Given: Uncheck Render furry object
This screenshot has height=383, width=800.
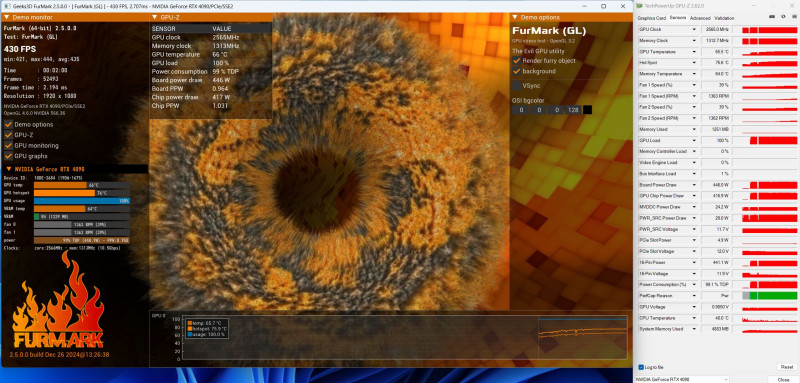Looking at the screenshot, I should pyautogui.click(x=517, y=61).
